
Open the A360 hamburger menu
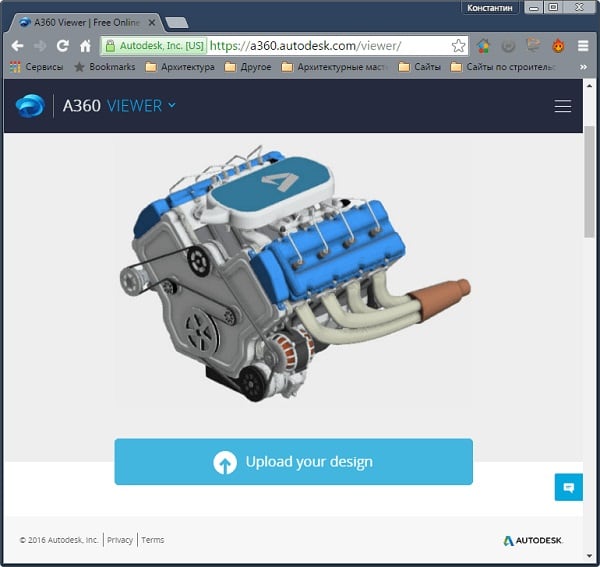point(562,106)
